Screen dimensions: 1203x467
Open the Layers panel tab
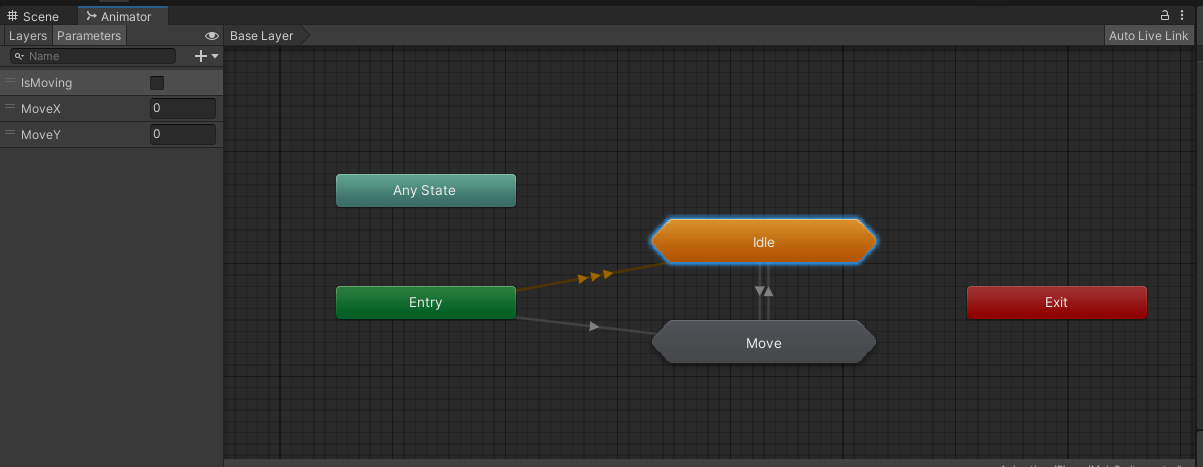click(x=28, y=36)
